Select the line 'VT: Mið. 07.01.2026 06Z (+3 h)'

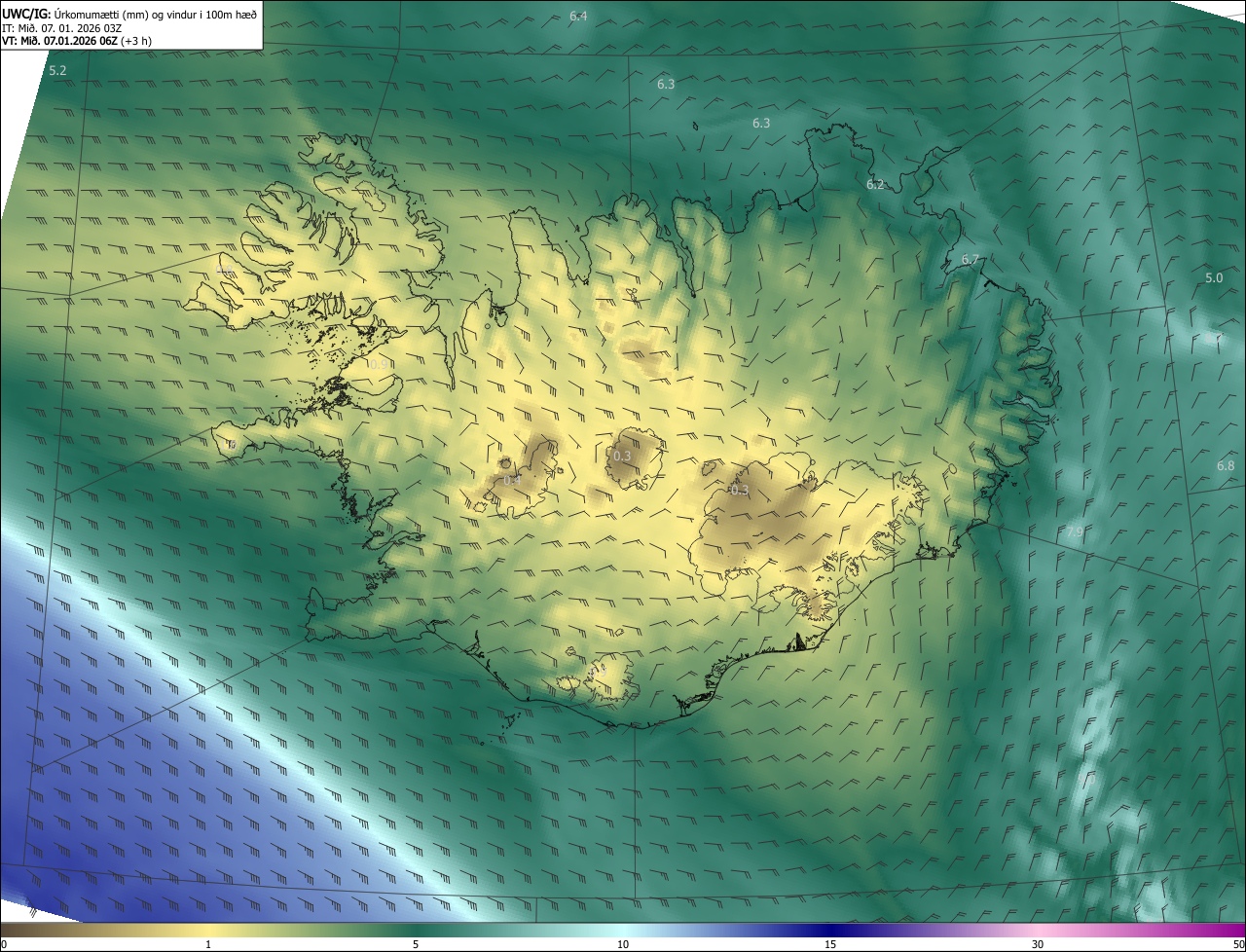pos(76,41)
